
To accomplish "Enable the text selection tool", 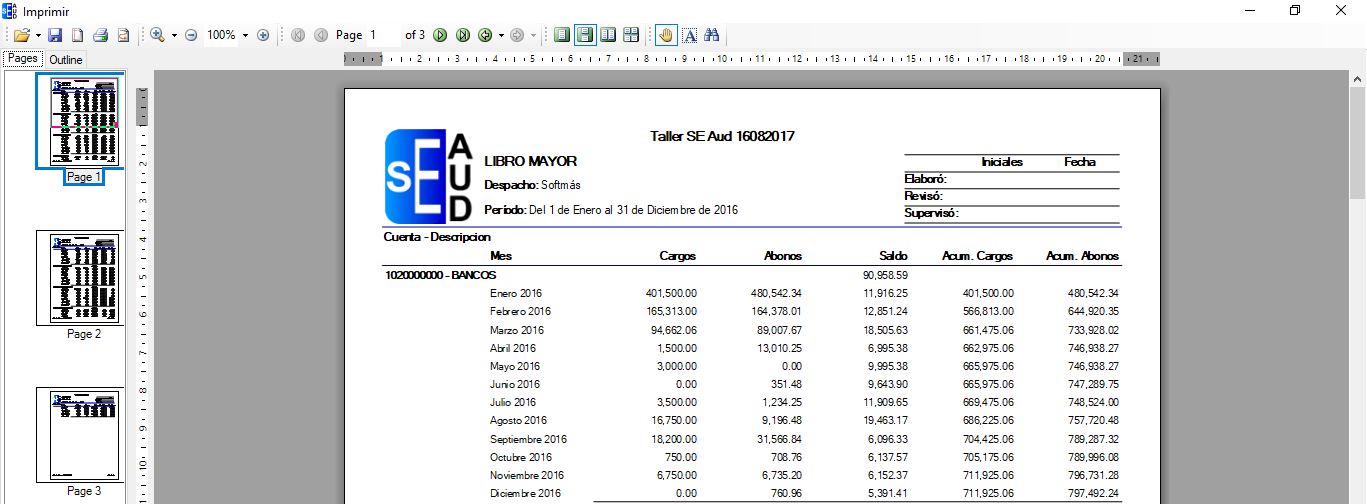I will [x=689, y=35].
